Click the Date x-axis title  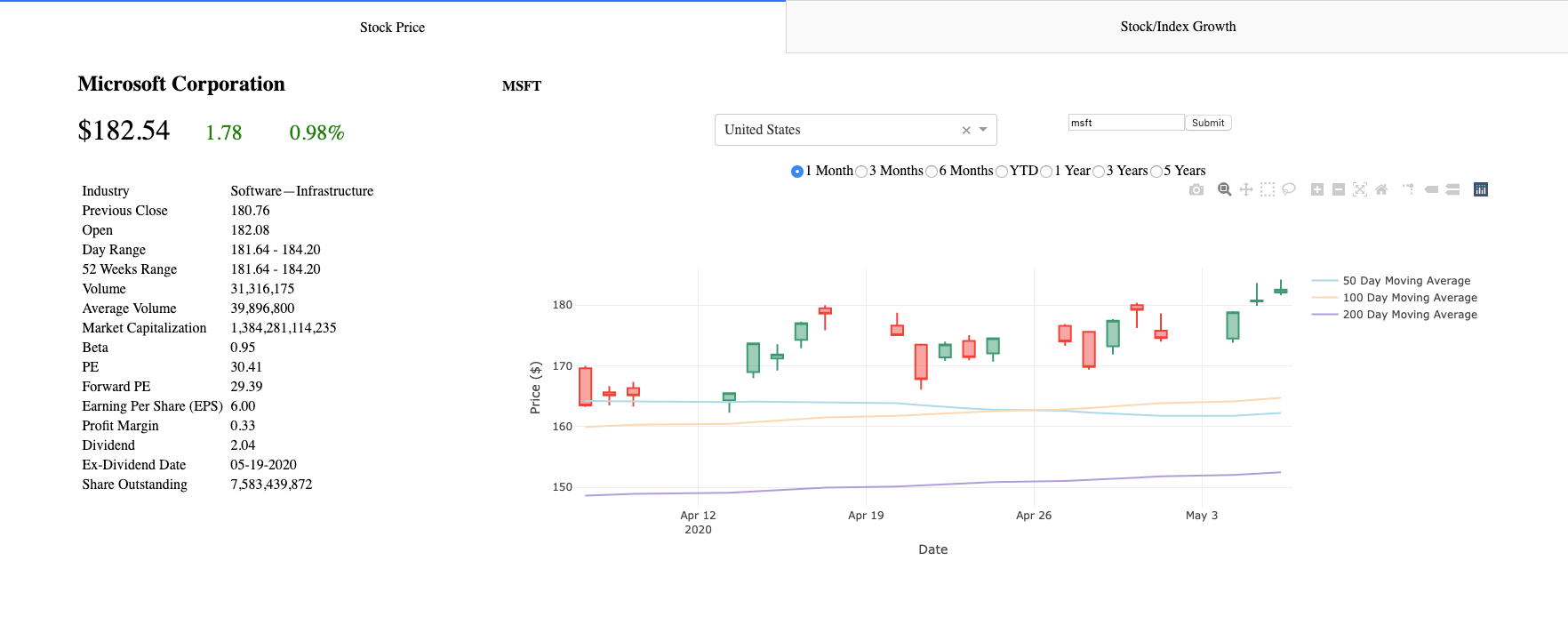933,549
